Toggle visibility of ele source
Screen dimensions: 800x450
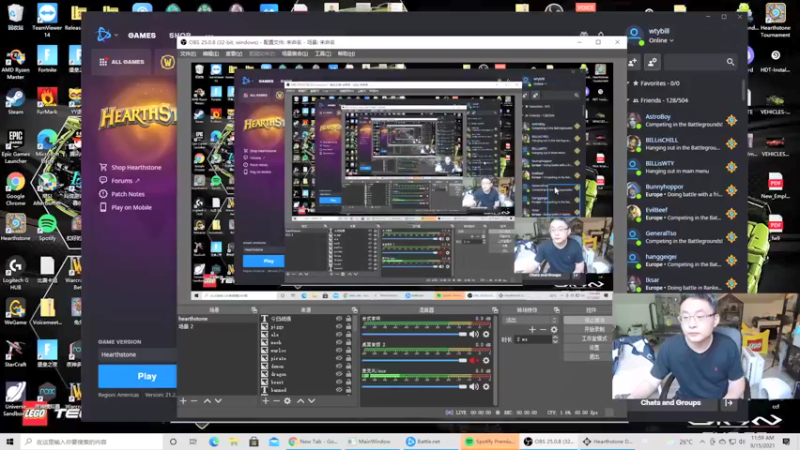(x=339, y=334)
